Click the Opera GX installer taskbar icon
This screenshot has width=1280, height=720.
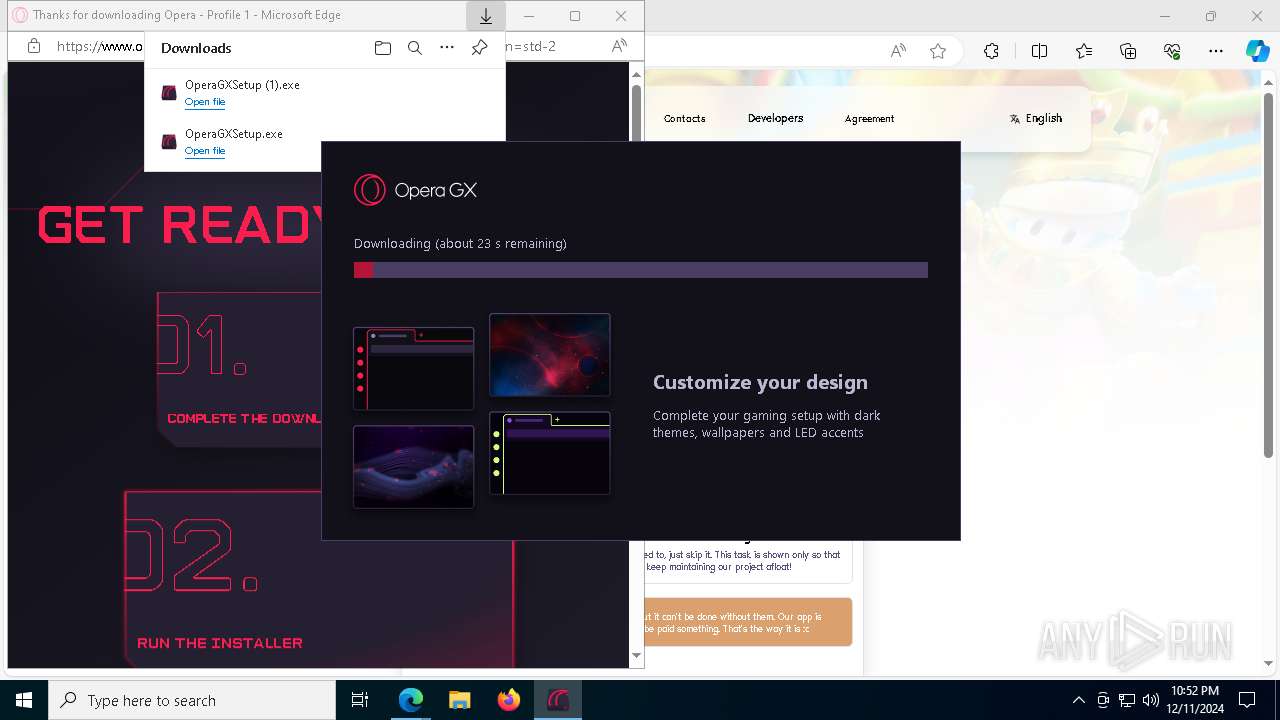[x=557, y=700]
